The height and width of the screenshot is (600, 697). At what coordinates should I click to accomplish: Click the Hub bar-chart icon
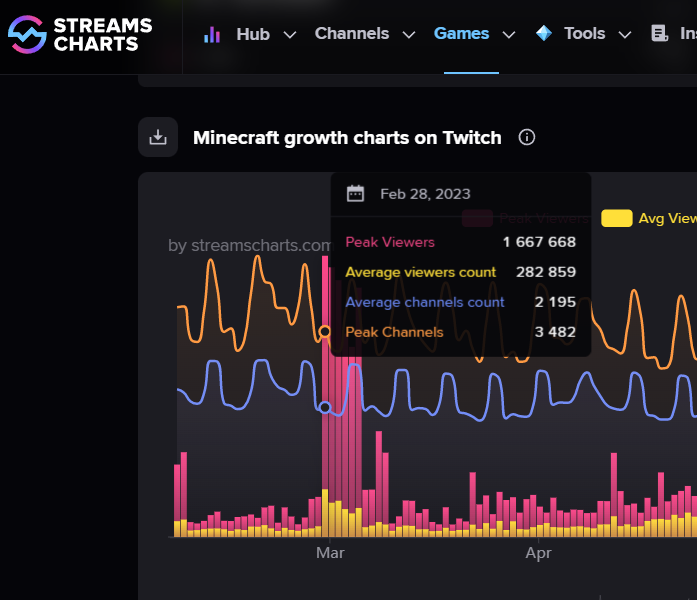tap(212, 34)
